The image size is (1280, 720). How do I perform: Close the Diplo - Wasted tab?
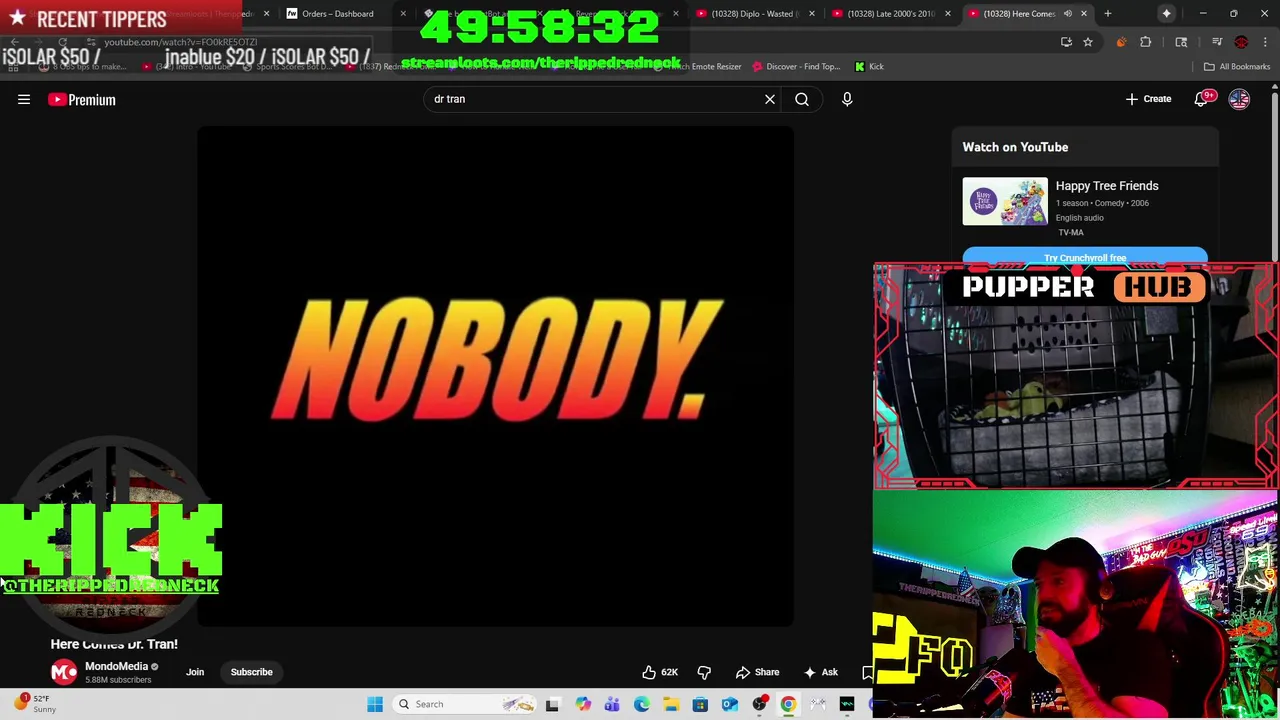[811, 13]
